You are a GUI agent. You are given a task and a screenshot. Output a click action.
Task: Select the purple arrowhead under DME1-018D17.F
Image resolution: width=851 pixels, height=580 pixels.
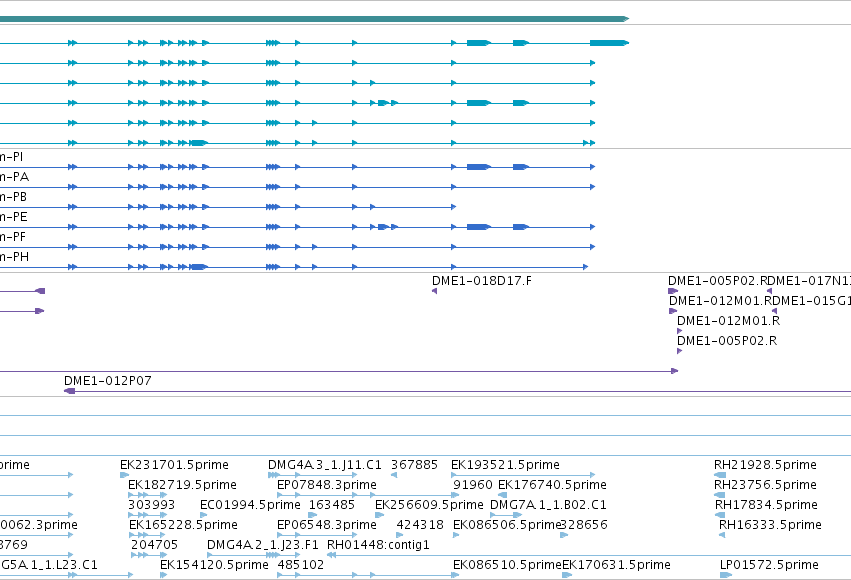point(434,291)
